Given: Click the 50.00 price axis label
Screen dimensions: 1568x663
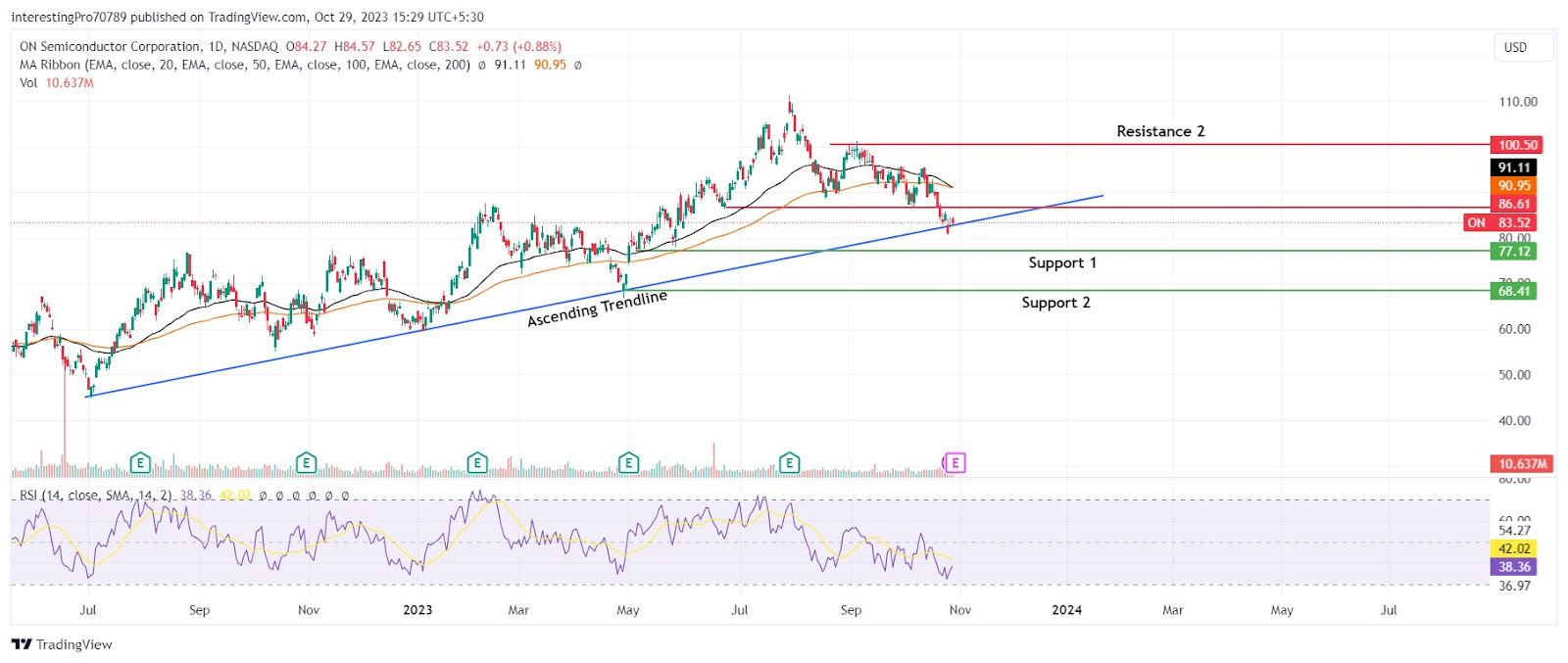Looking at the screenshot, I should click(x=1514, y=375).
